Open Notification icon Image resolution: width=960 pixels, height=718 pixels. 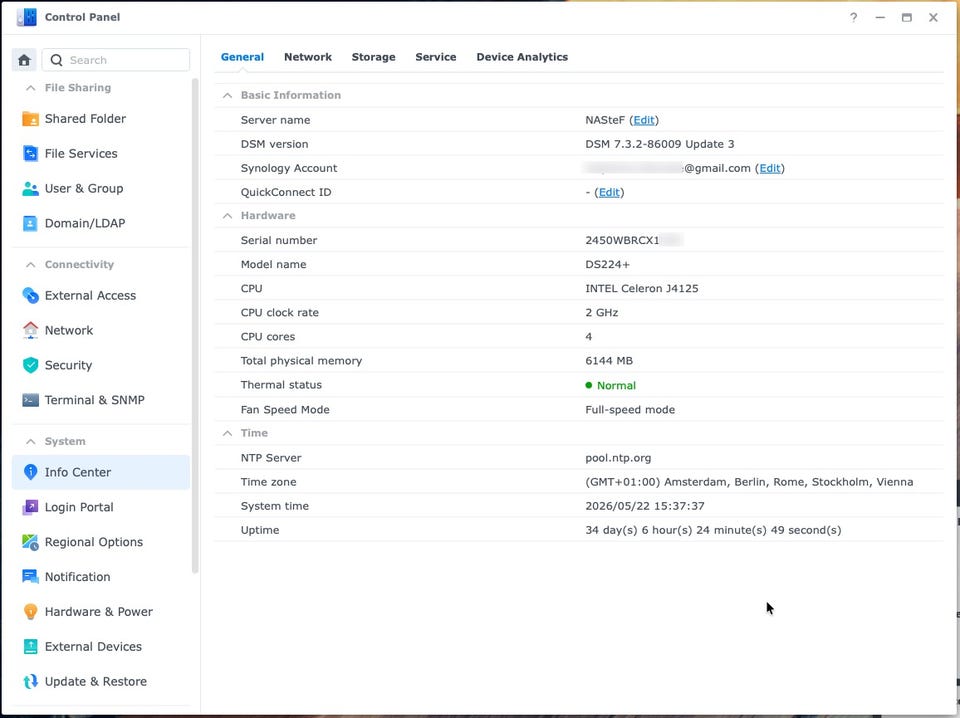pyautogui.click(x=30, y=577)
